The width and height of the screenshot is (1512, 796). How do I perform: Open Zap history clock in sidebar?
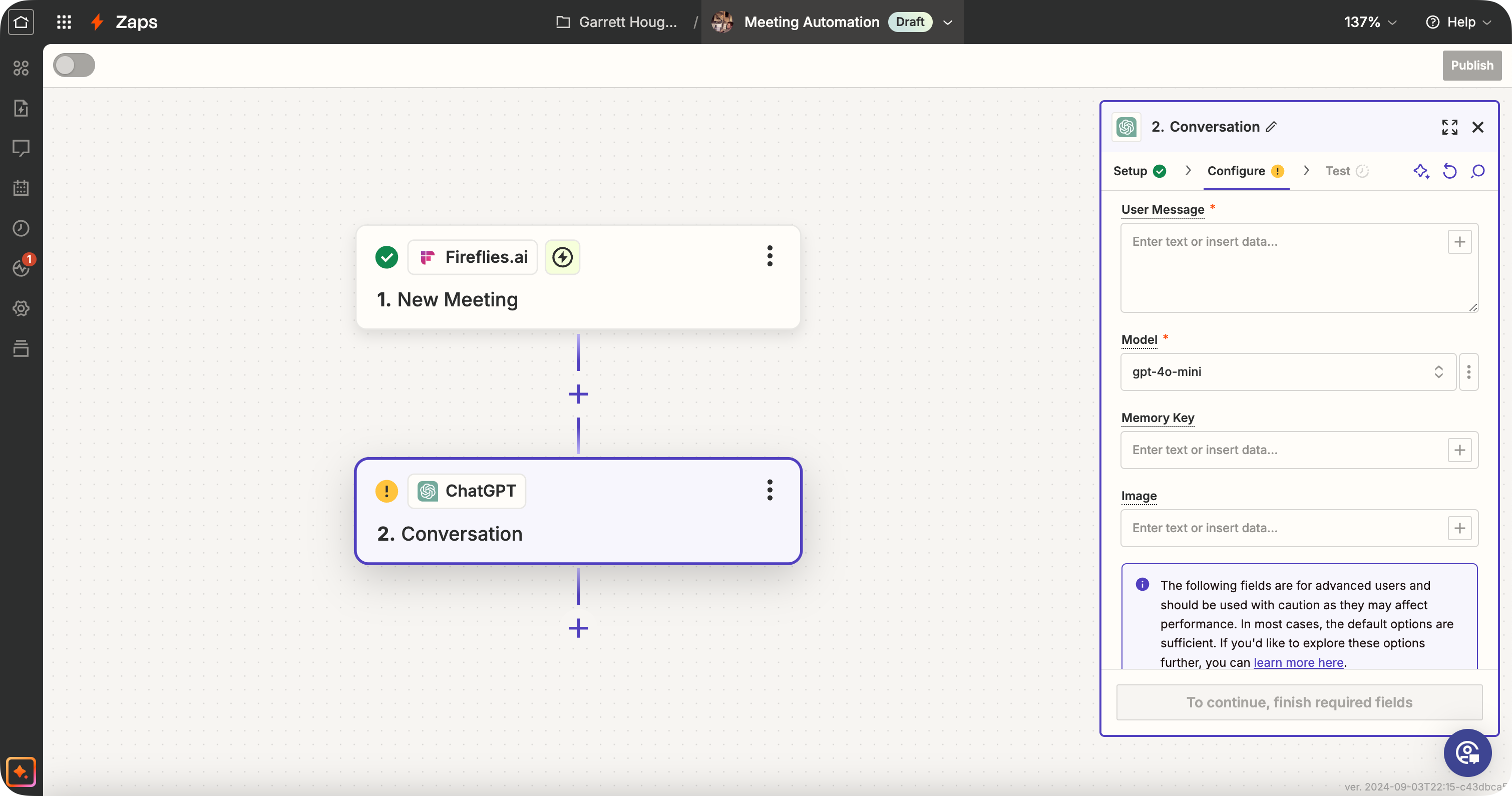[21, 228]
